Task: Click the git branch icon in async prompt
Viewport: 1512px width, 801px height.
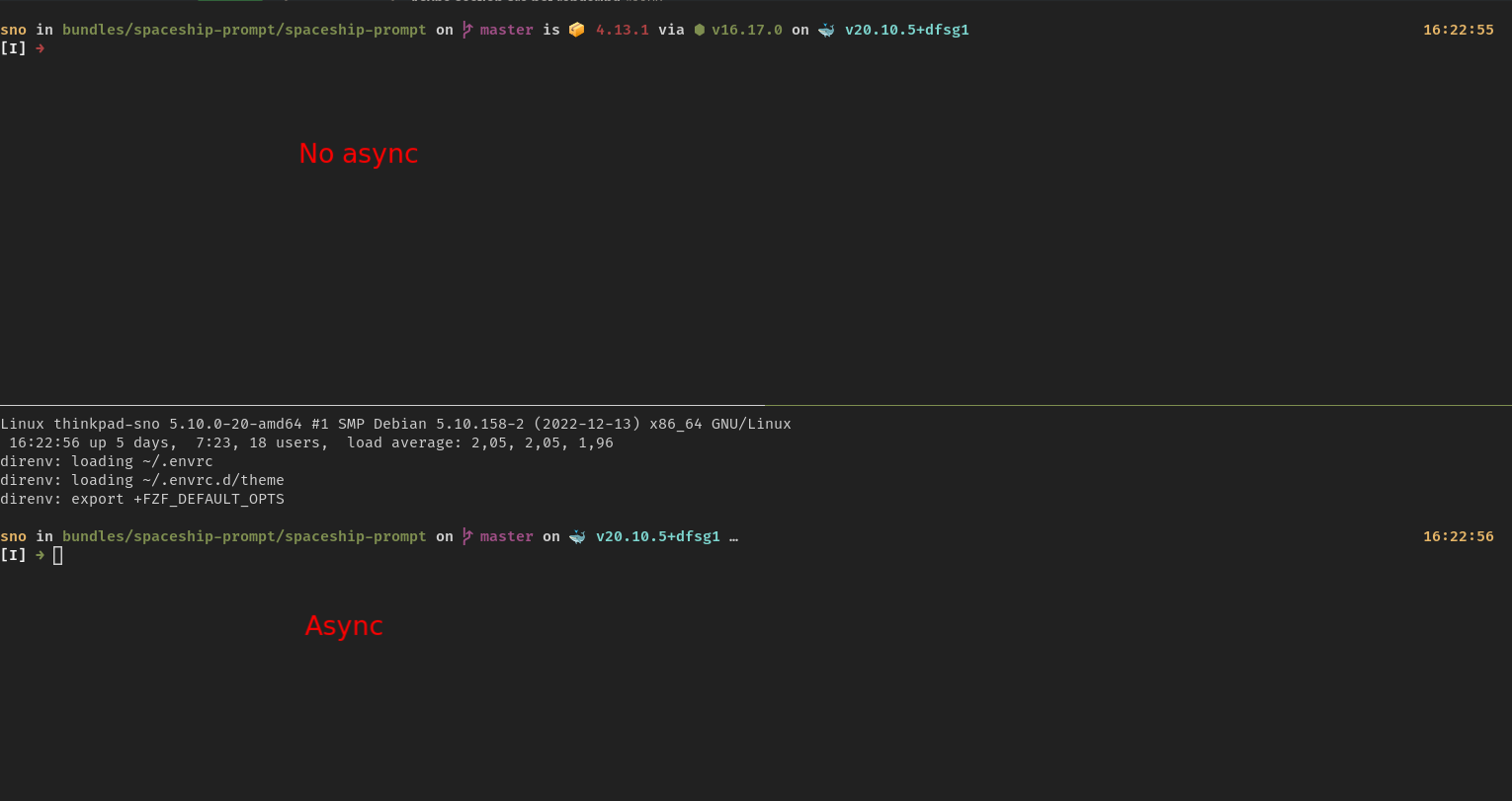Action: pyautogui.click(x=465, y=536)
